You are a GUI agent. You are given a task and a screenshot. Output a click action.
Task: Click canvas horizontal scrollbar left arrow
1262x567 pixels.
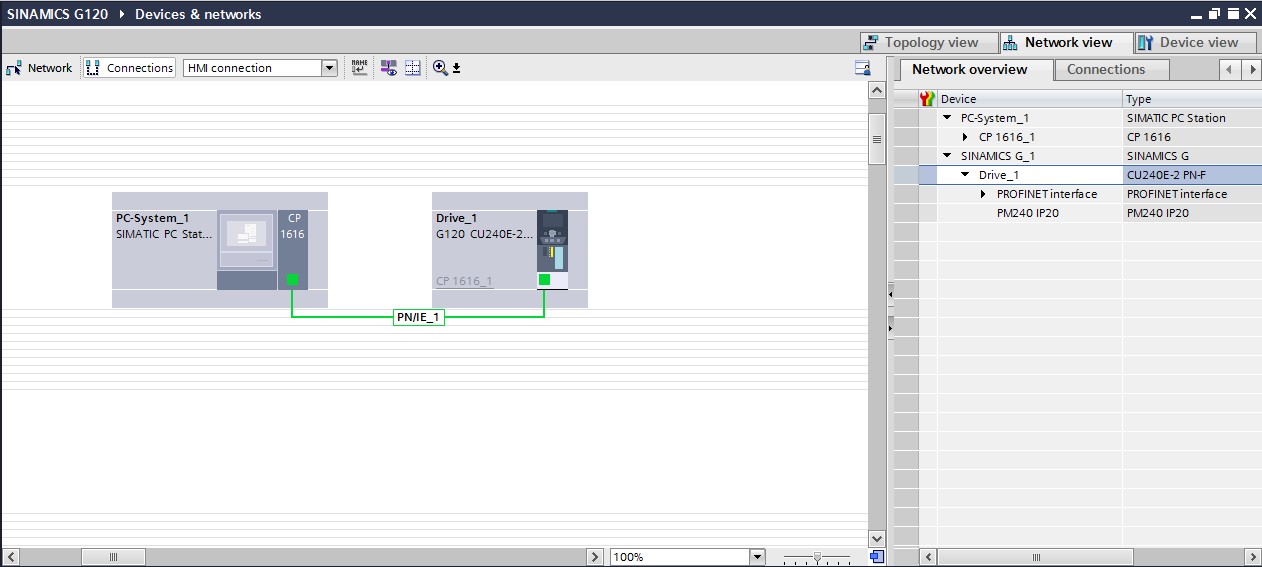[11, 557]
